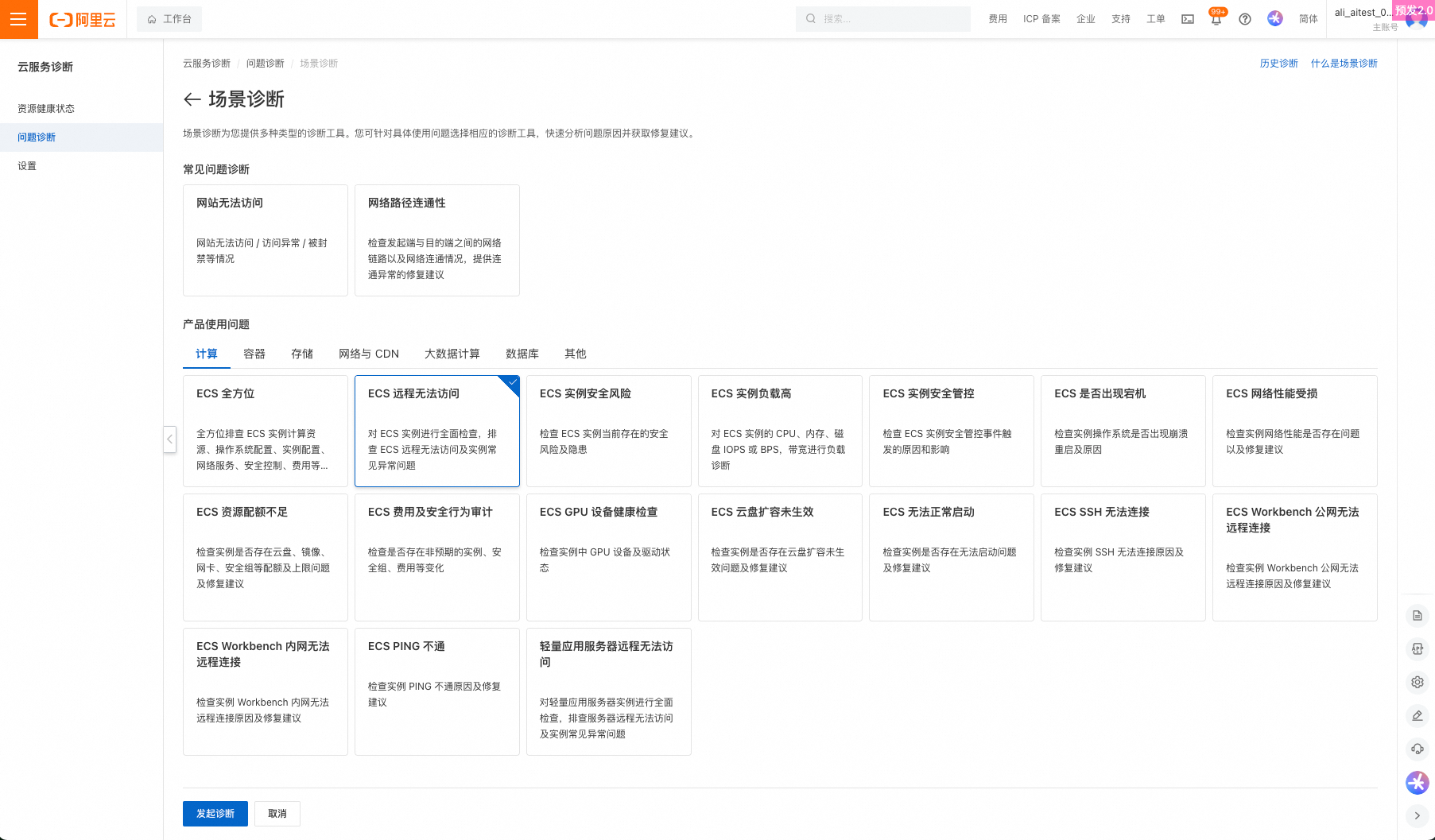Open the customer service headset icon
Screen dimensions: 1435x840
(1418, 749)
